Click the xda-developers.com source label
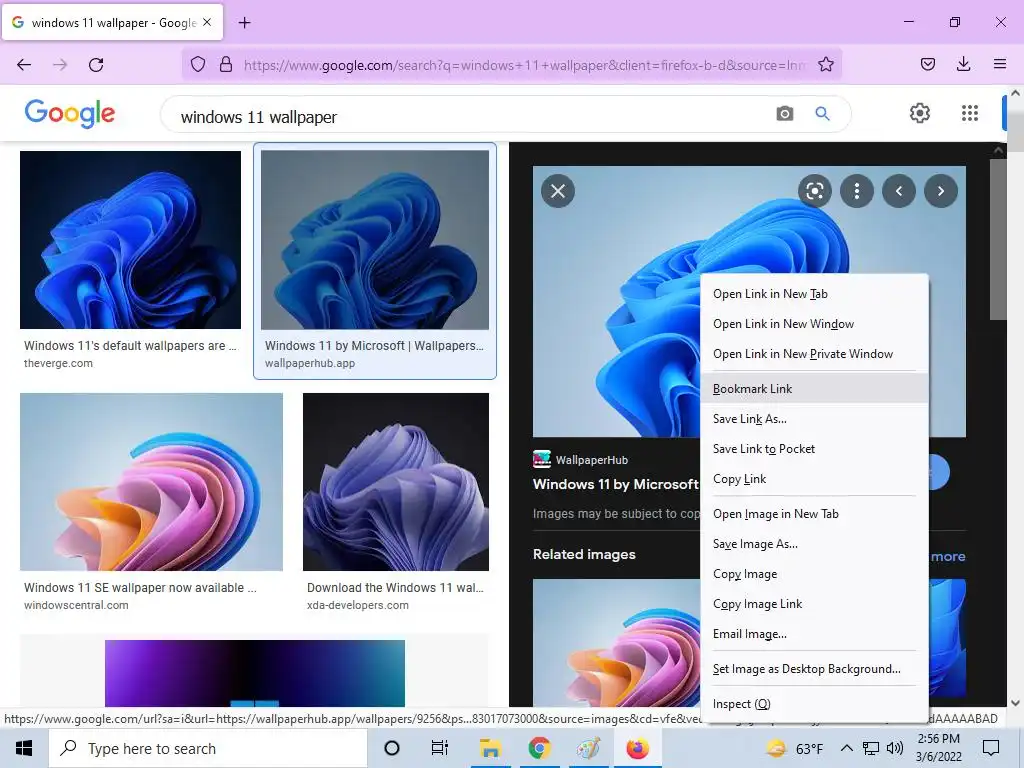Screen dimensions: 1024x768 pyautogui.click(x=358, y=605)
